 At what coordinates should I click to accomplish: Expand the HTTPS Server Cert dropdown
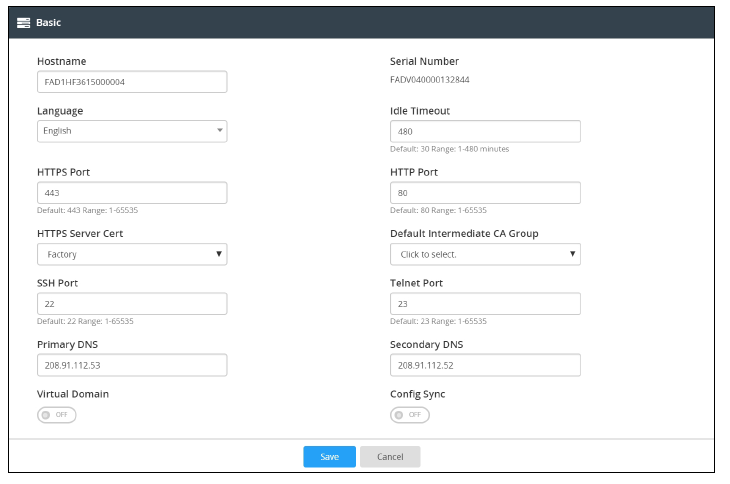tap(131, 254)
